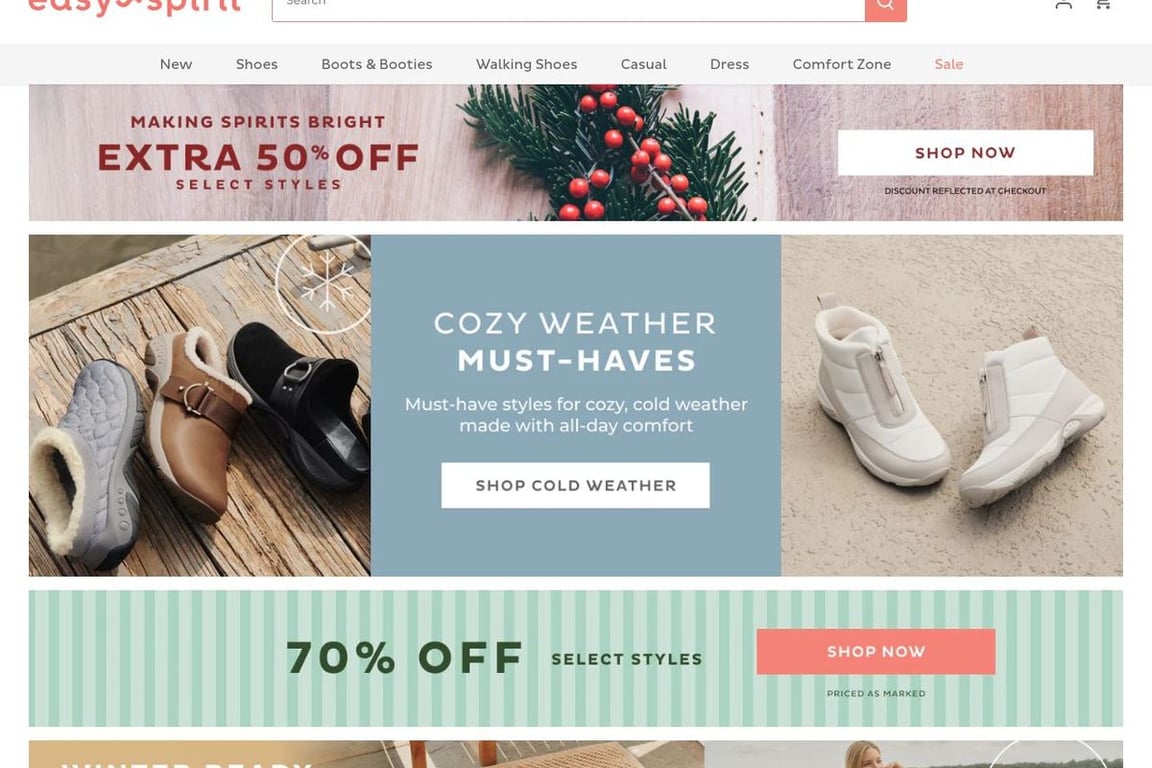The height and width of the screenshot is (768, 1152).
Task: Open the clogs on wood deck photo
Action: (x=200, y=405)
